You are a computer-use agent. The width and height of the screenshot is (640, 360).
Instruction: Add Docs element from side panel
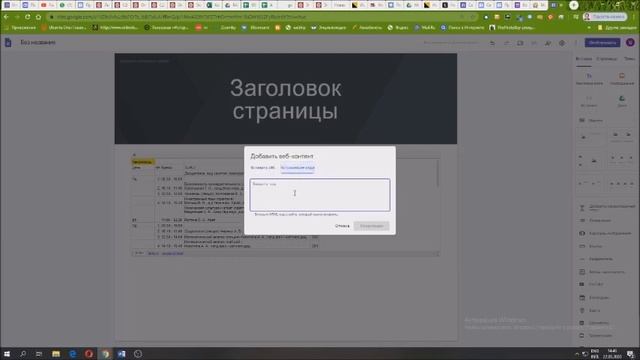(594, 323)
